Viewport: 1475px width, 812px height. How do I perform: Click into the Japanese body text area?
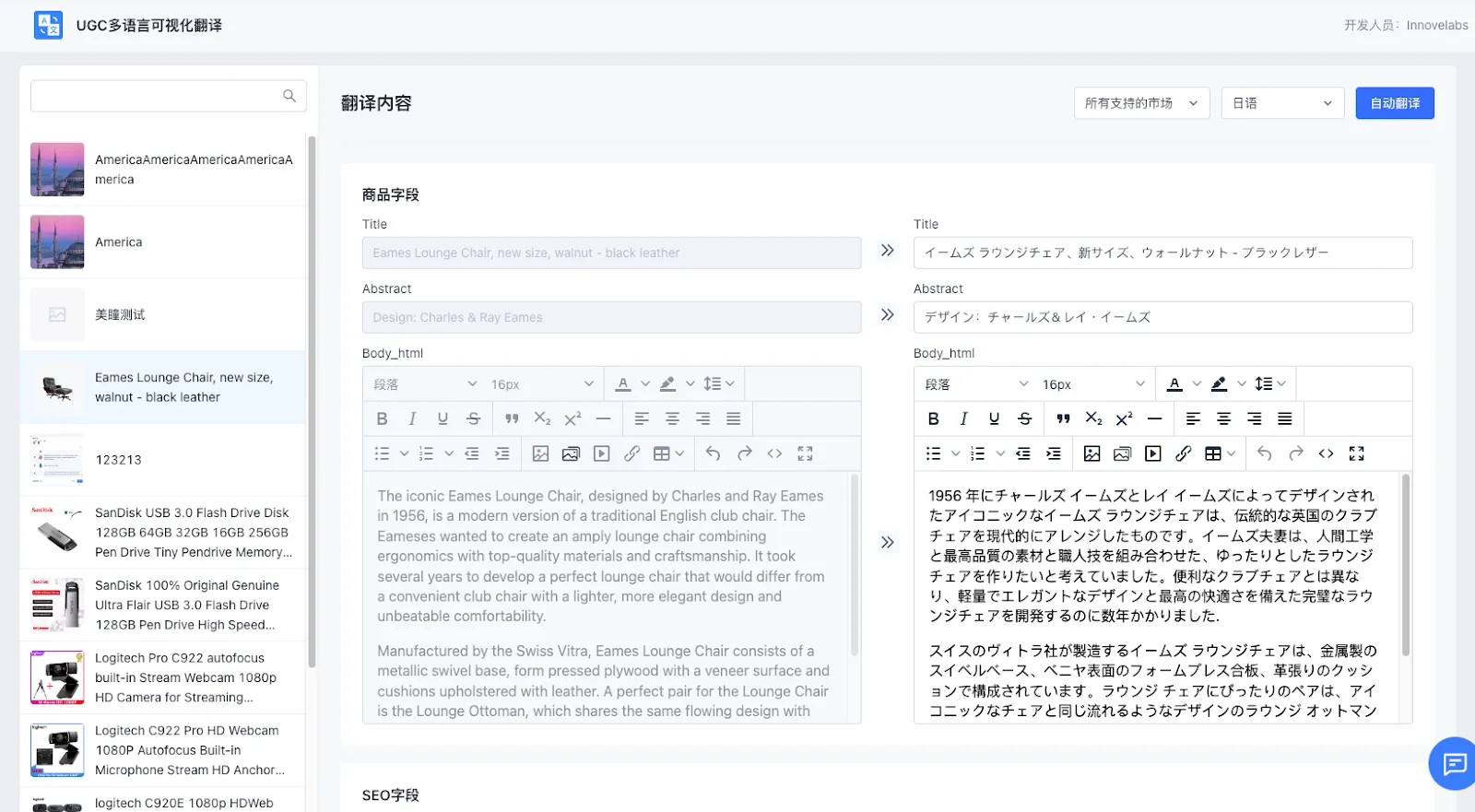click(x=1156, y=597)
